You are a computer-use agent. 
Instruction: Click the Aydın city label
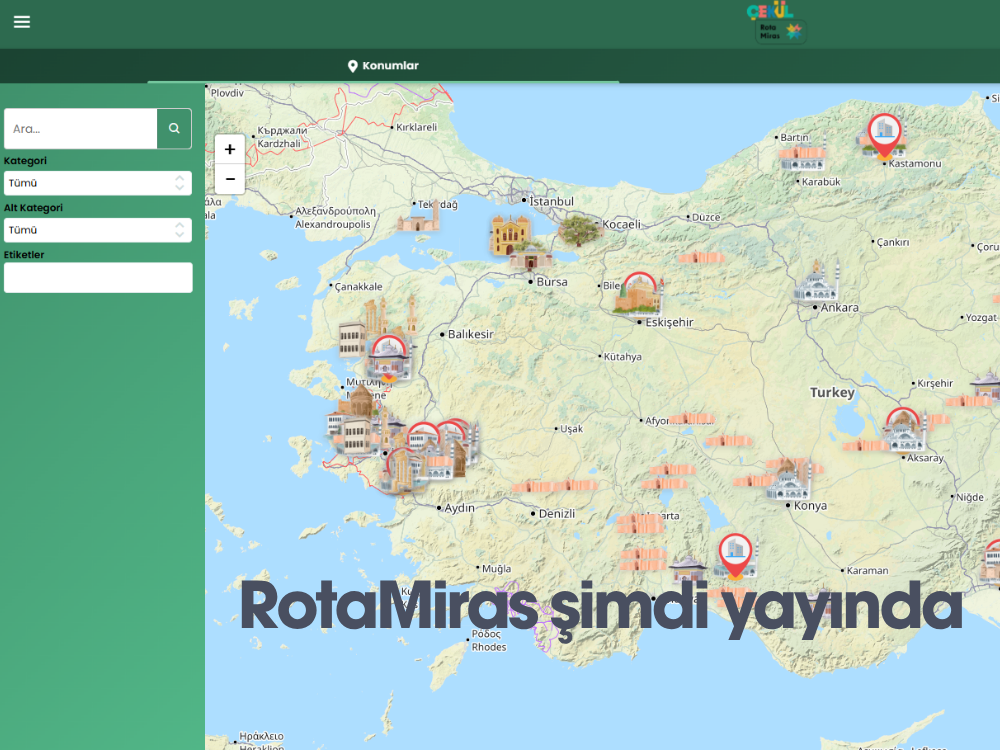(x=459, y=508)
